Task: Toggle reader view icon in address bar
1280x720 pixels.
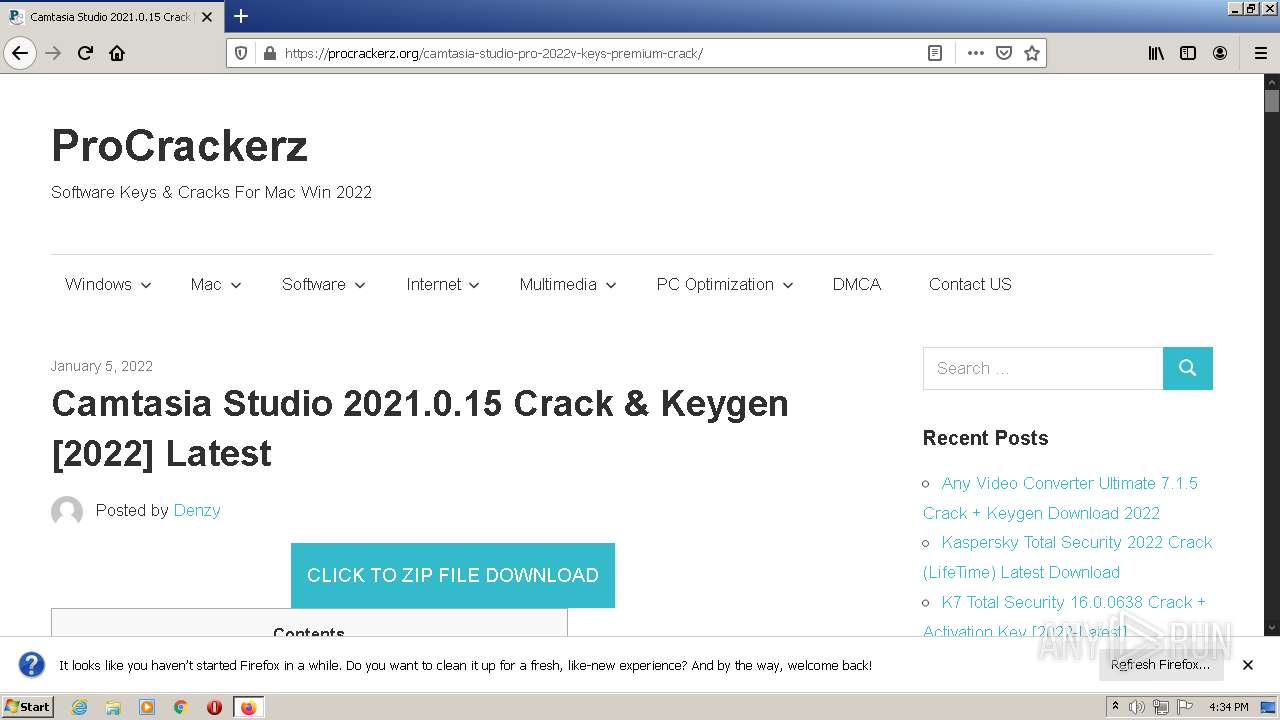Action: tap(935, 53)
